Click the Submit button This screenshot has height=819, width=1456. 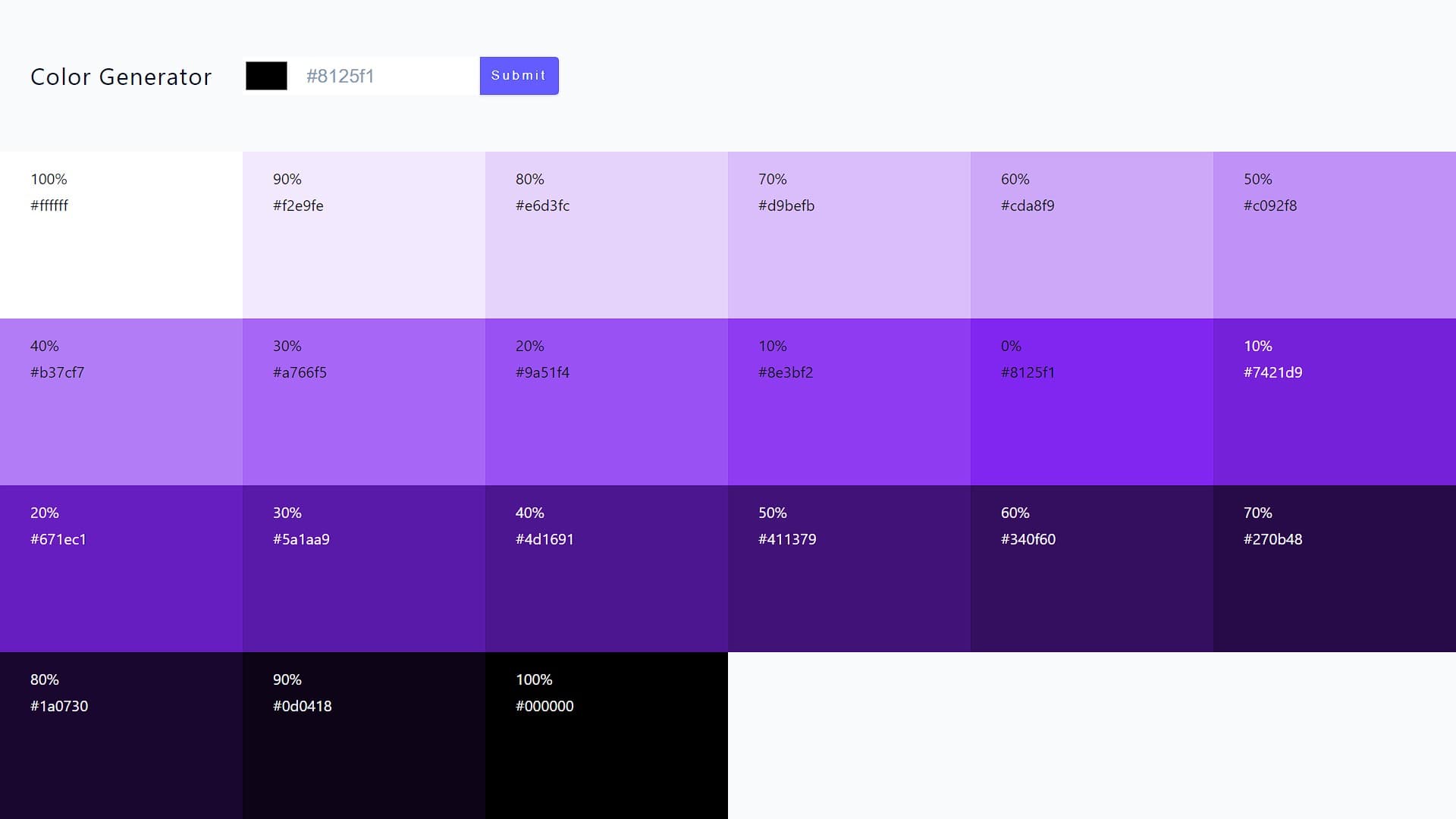tap(519, 76)
